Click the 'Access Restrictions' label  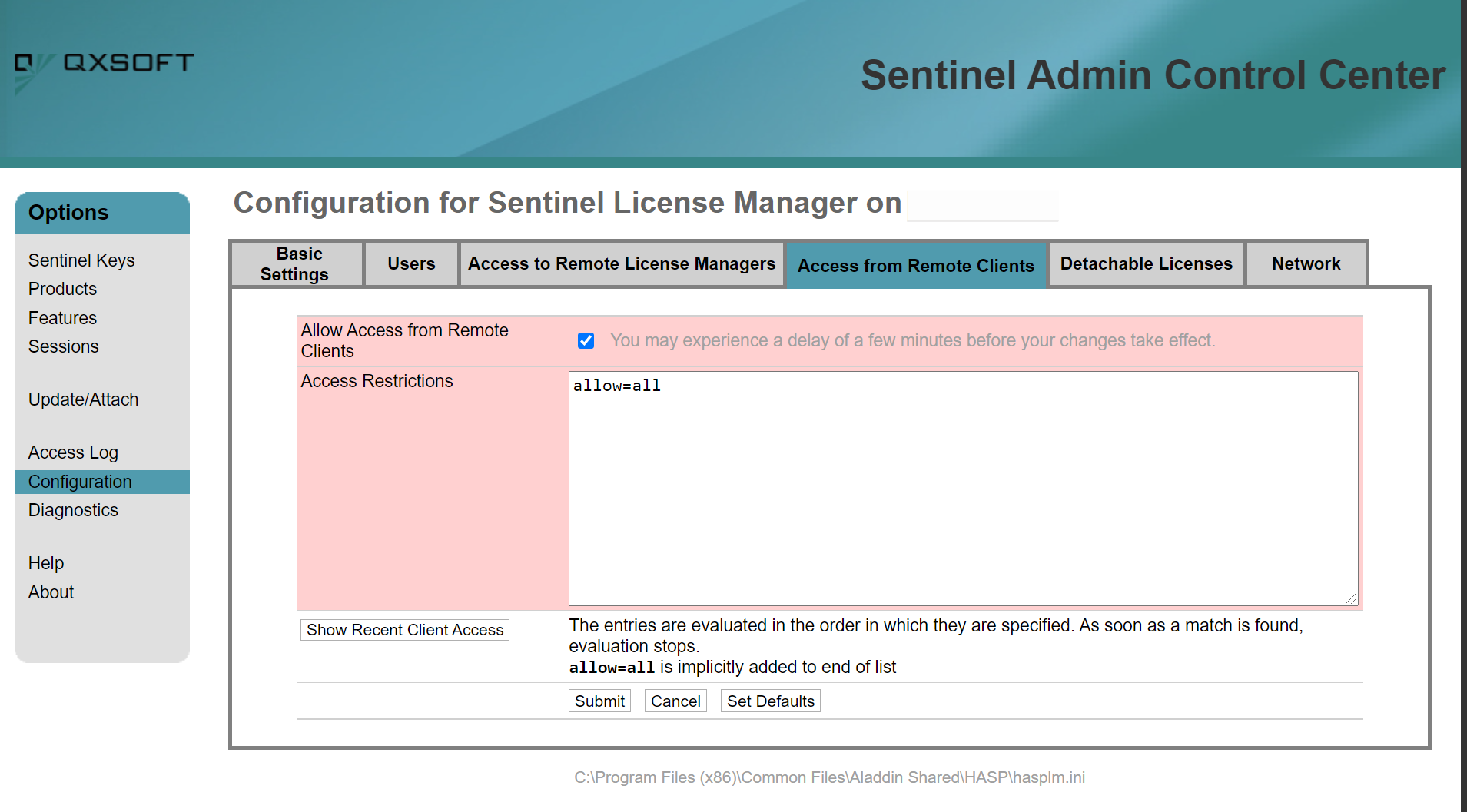point(377,381)
